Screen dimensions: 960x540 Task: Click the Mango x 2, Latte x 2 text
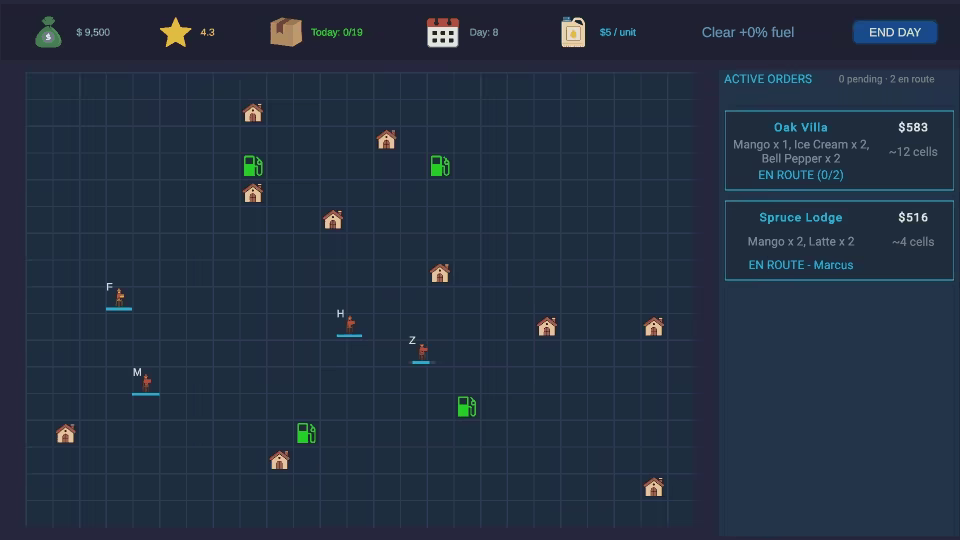tap(801, 242)
